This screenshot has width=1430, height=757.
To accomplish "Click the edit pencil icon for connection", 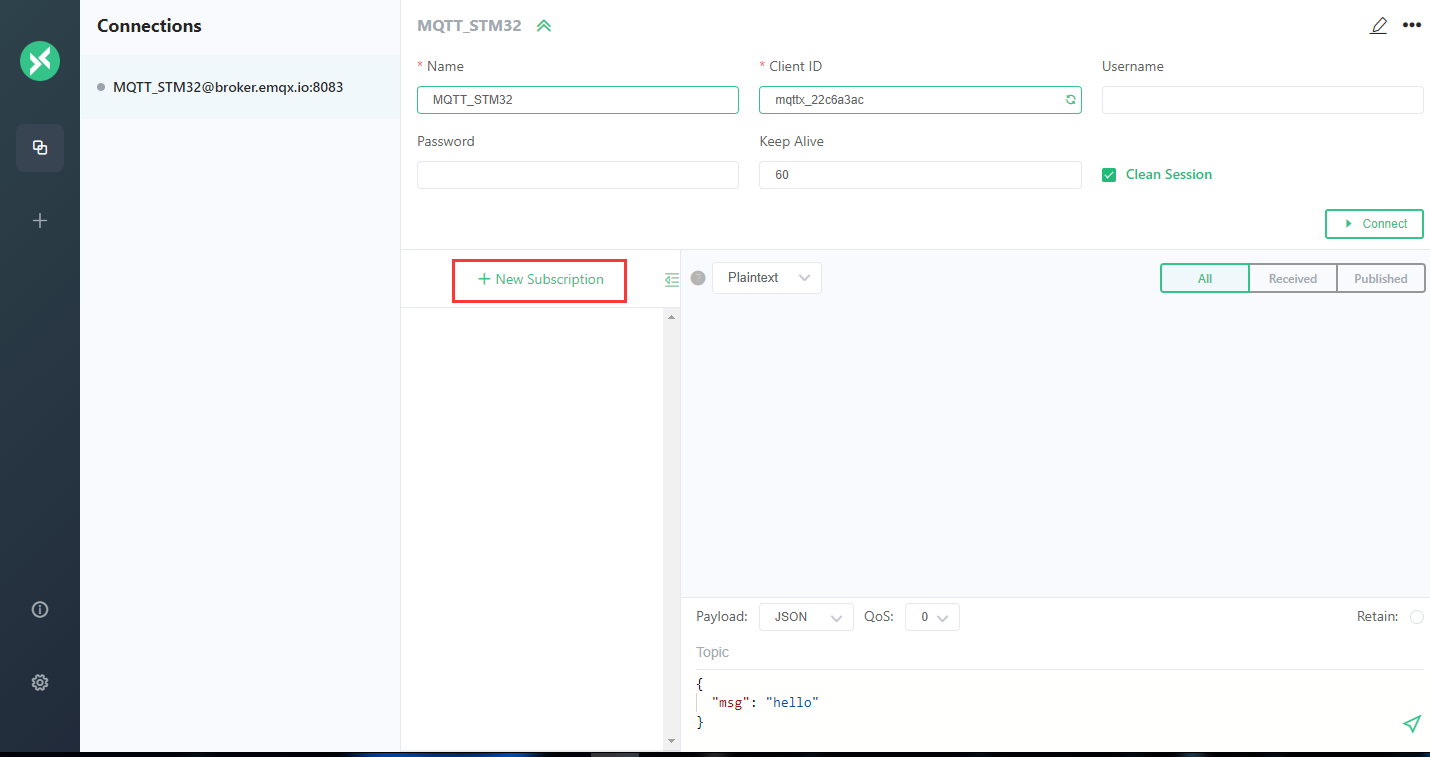I will pyautogui.click(x=1378, y=26).
